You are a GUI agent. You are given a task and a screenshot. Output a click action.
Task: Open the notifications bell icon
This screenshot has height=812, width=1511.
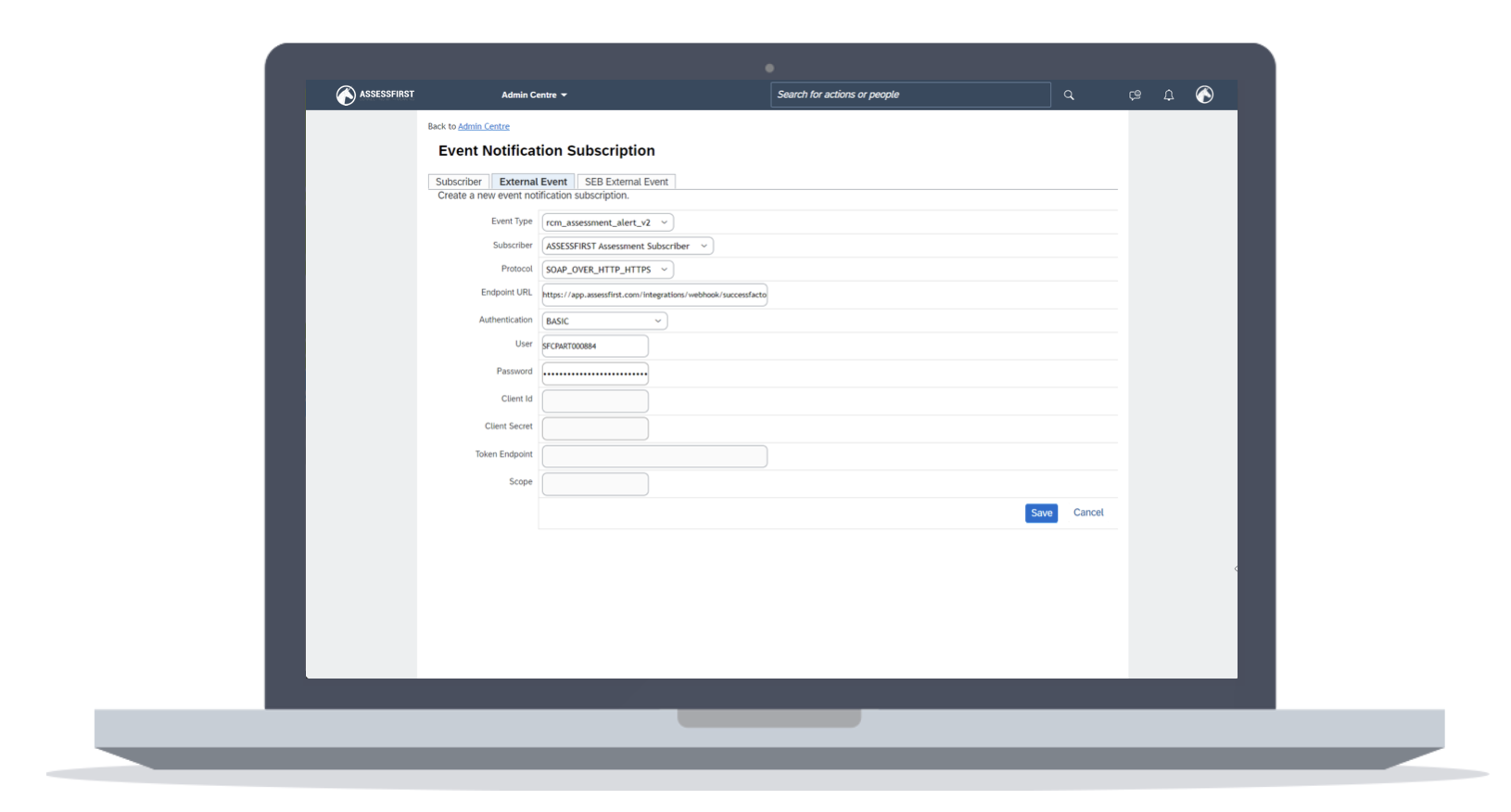pos(1169,95)
